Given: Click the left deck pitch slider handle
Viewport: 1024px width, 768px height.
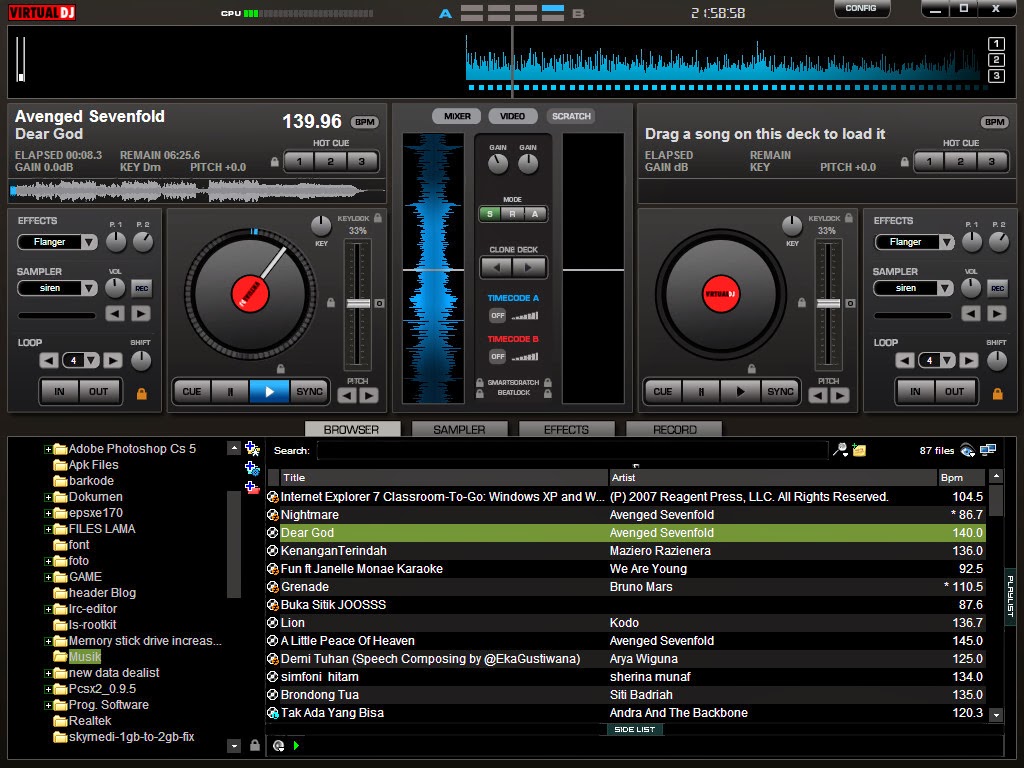Looking at the screenshot, I should [358, 304].
